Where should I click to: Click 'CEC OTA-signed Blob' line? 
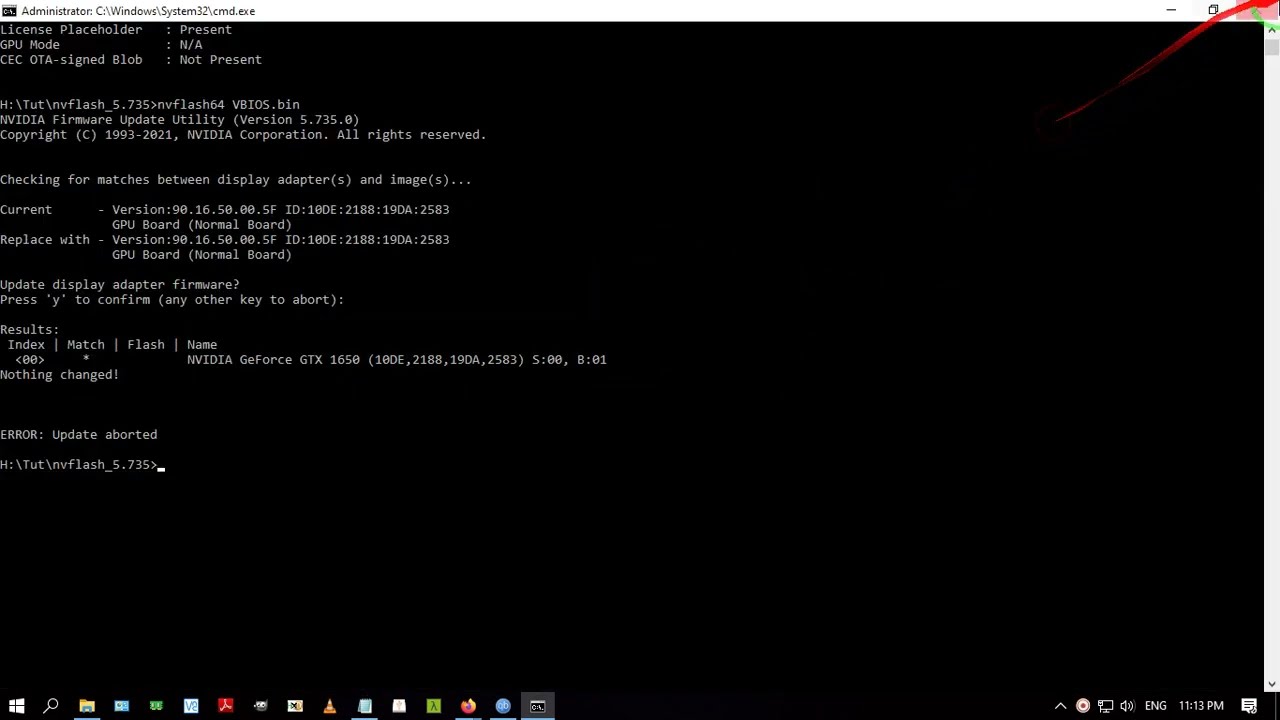[131, 59]
